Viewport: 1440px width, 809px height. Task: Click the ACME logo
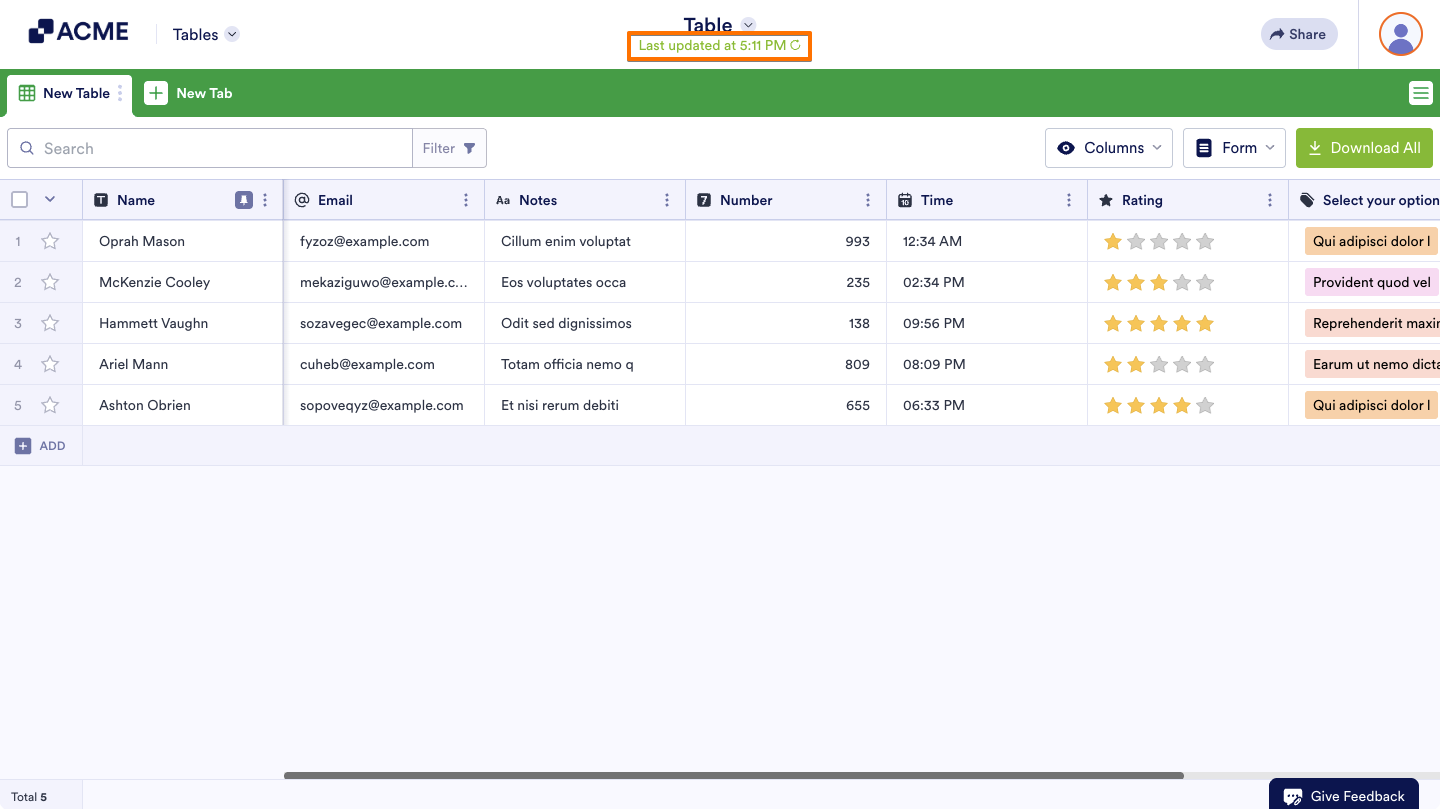point(78,32)
